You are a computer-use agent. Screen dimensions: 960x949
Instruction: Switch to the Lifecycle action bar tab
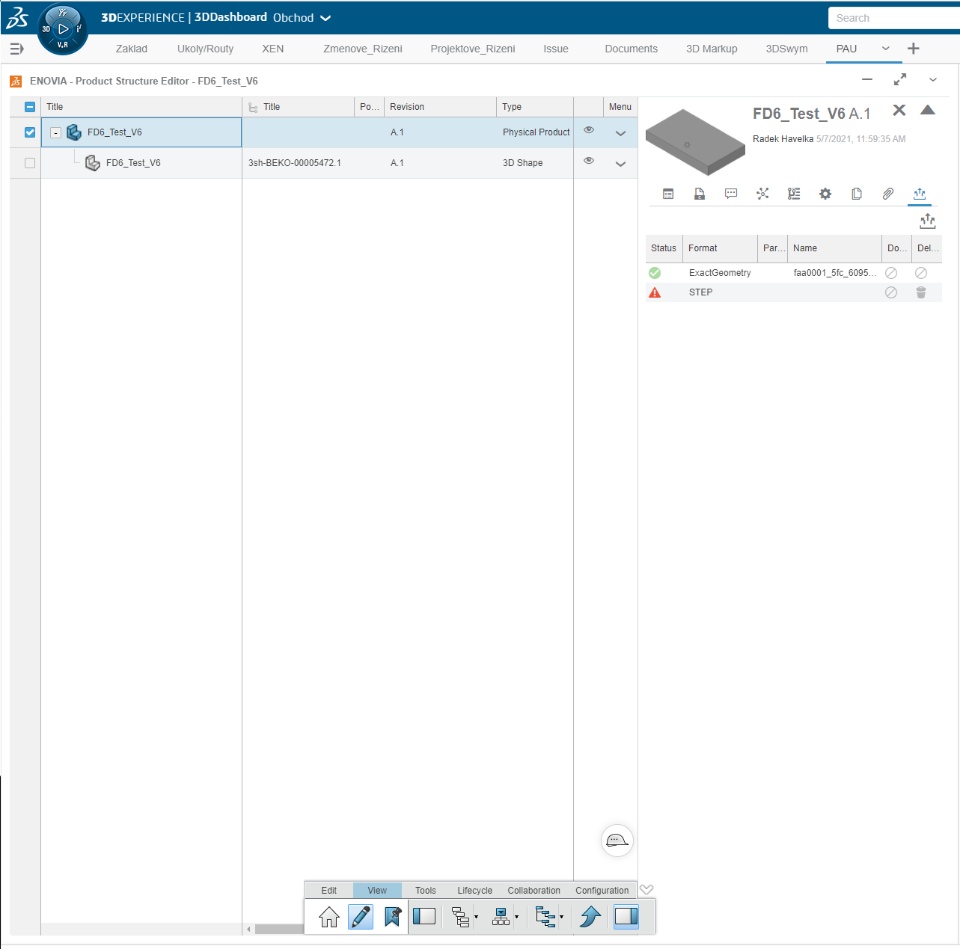click(474, 890)
